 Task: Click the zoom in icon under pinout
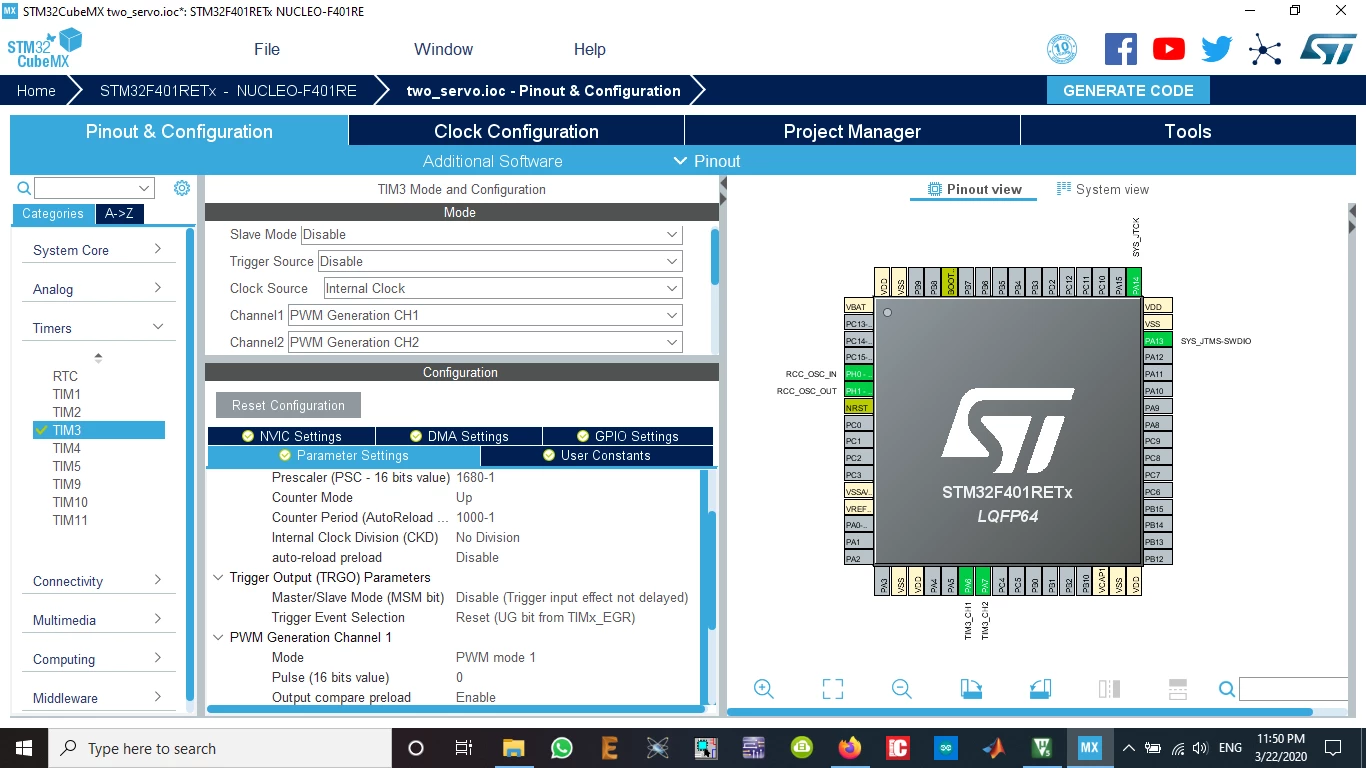tap(764, 689)
